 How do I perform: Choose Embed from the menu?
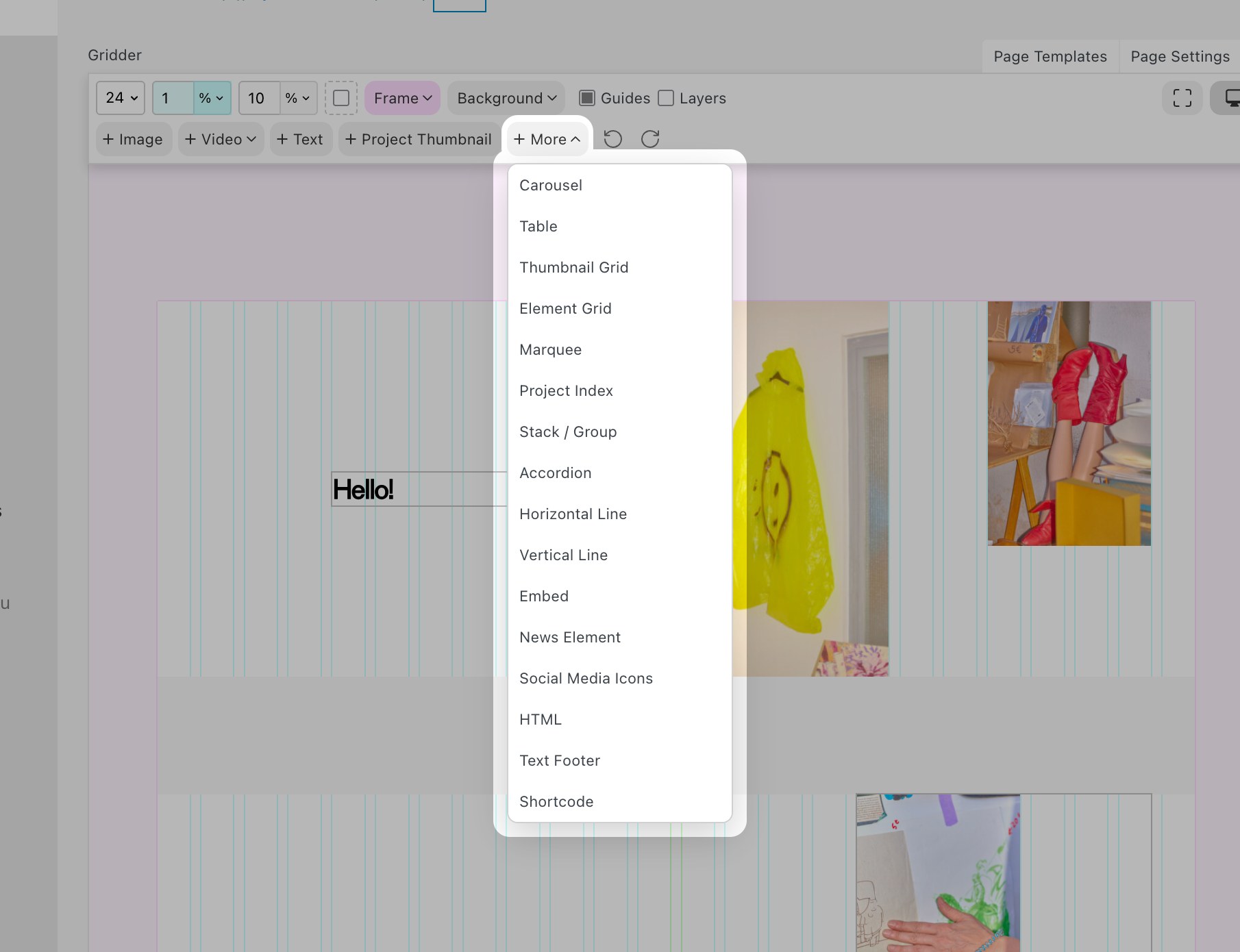(x=620, y=596)
